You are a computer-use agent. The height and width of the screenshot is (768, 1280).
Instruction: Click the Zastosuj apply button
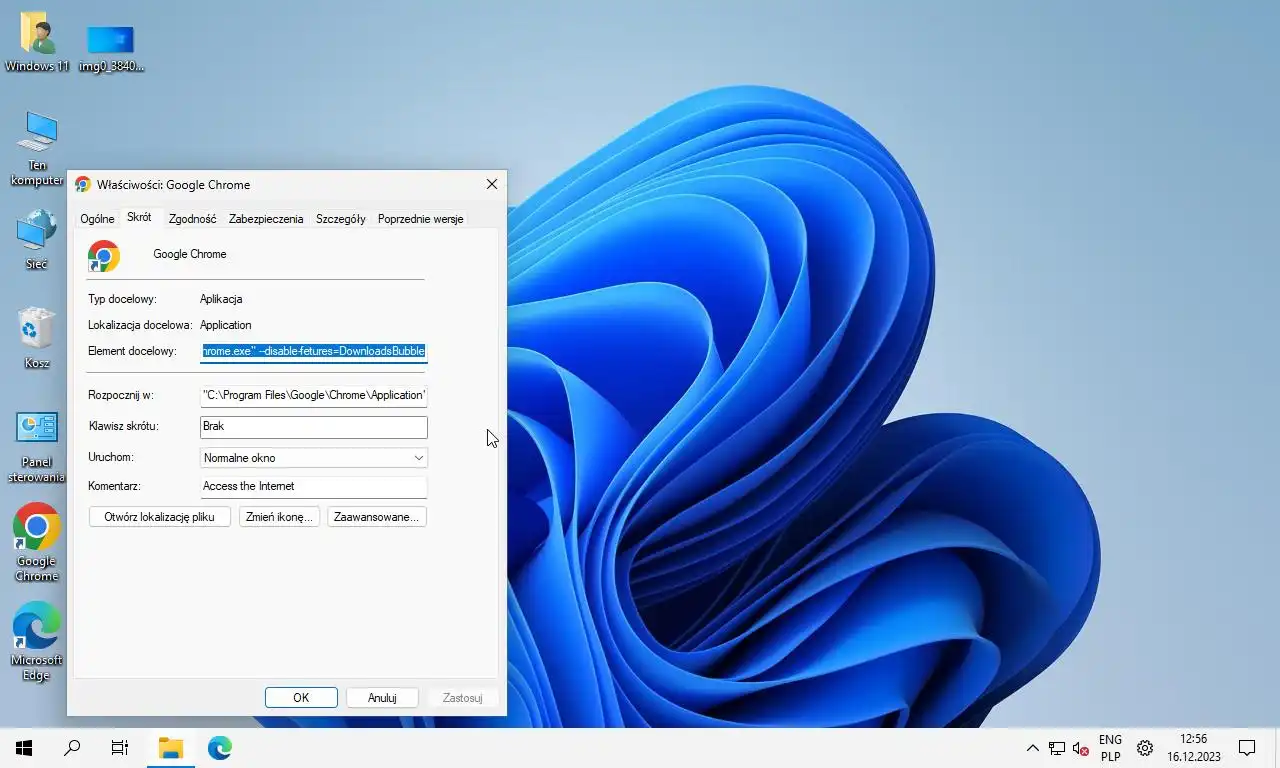pos(462,698)
